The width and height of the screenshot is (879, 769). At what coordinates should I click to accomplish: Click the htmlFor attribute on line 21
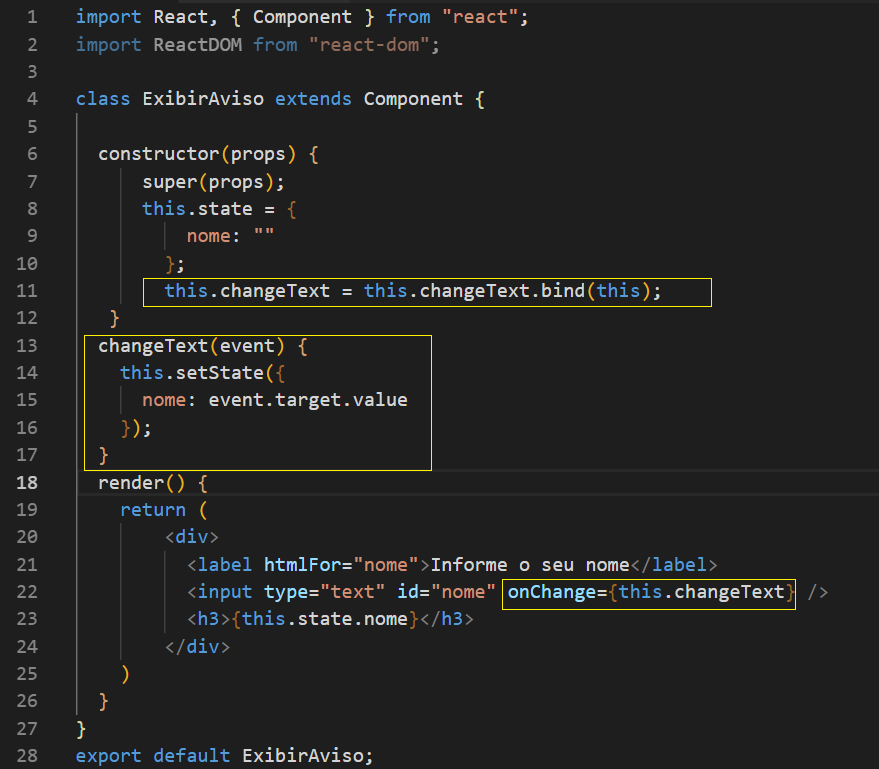point(303,565)
